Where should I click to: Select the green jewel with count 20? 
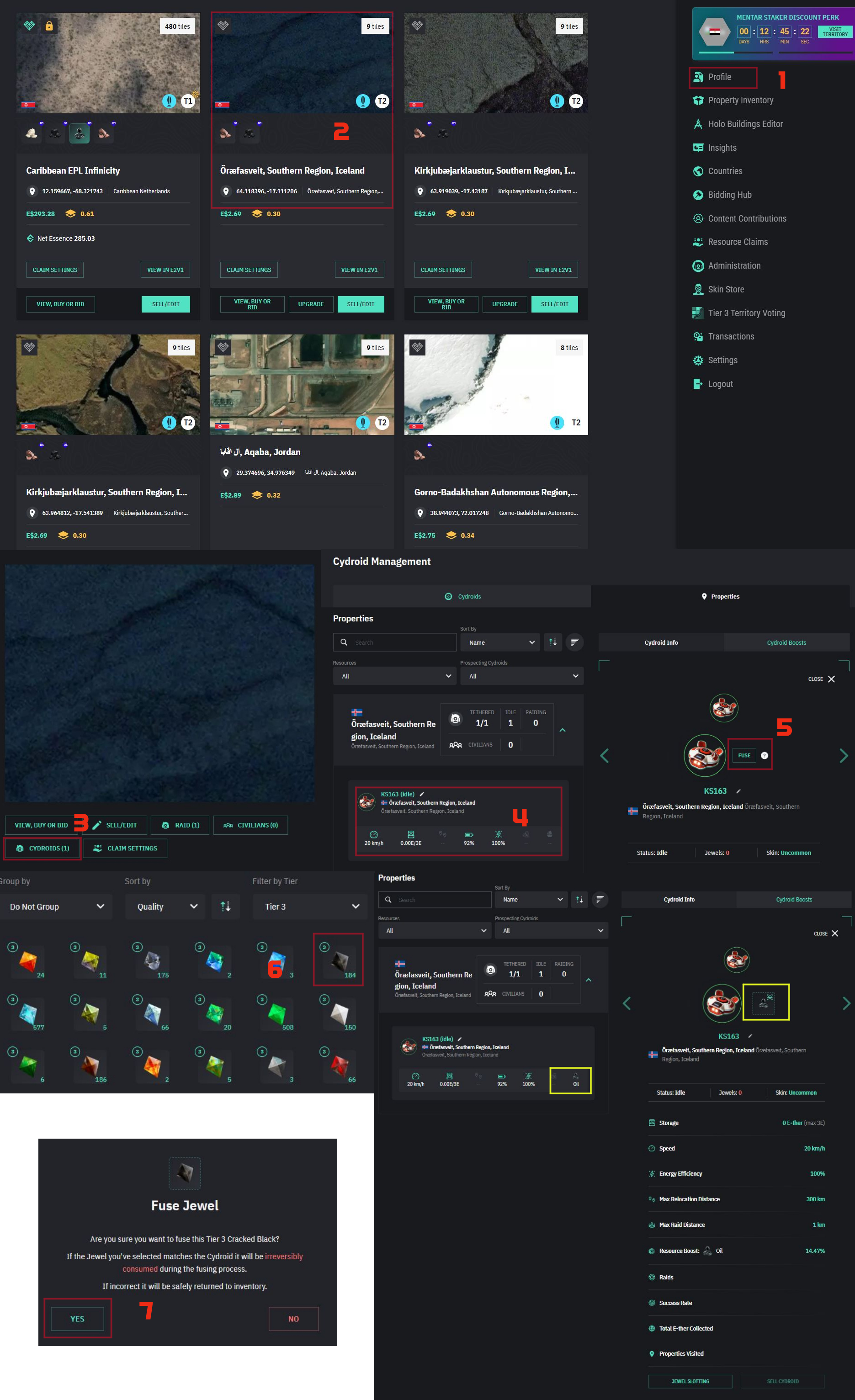(215, 1013)
